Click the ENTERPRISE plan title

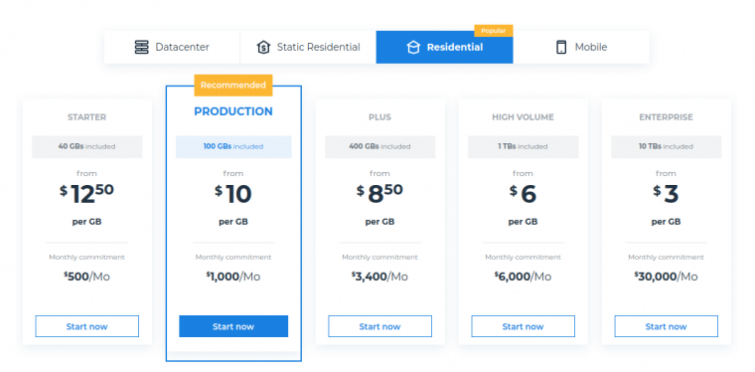pos(666,117)
